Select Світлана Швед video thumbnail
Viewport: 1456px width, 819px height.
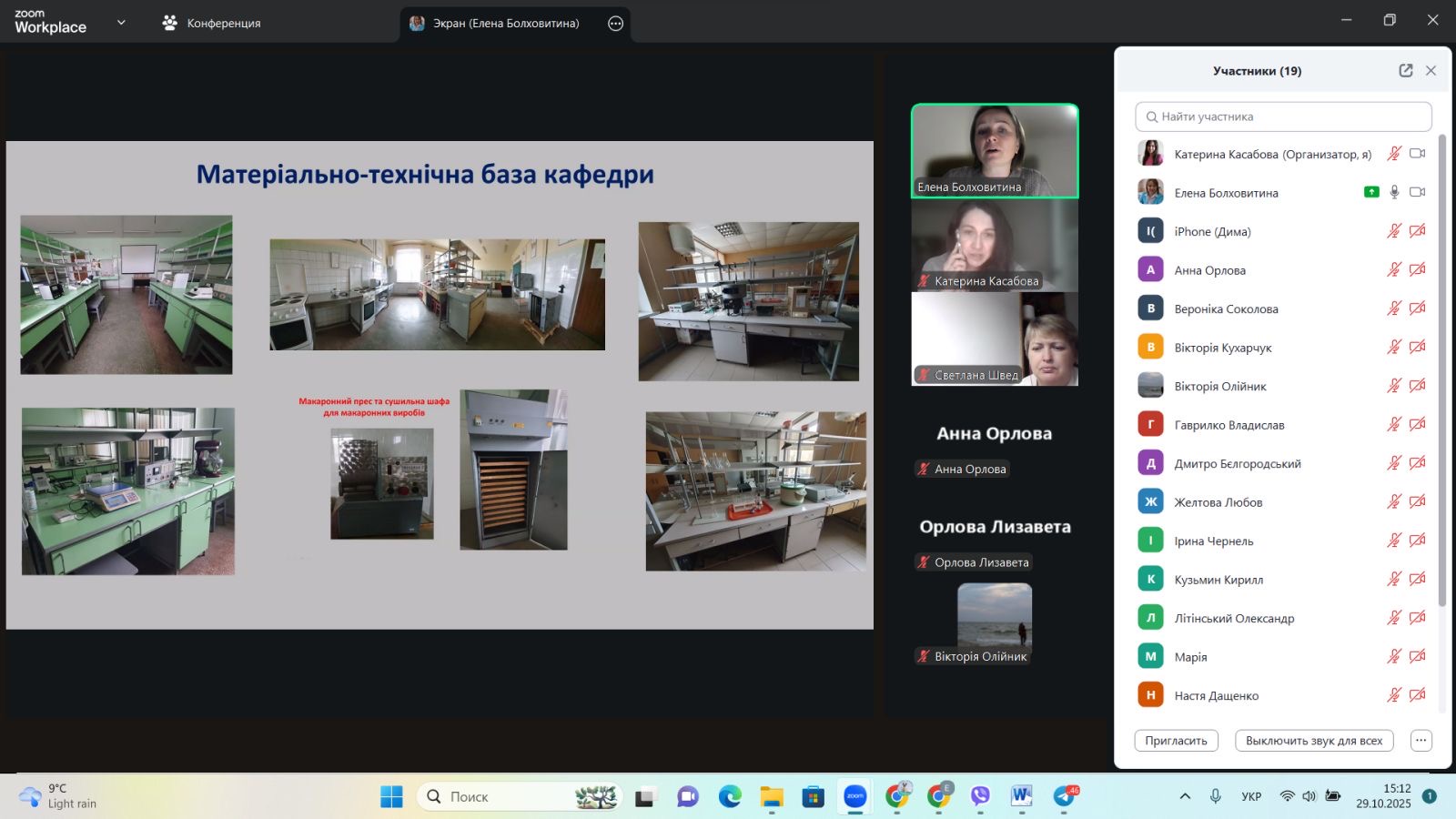click(x=995, y=339)
